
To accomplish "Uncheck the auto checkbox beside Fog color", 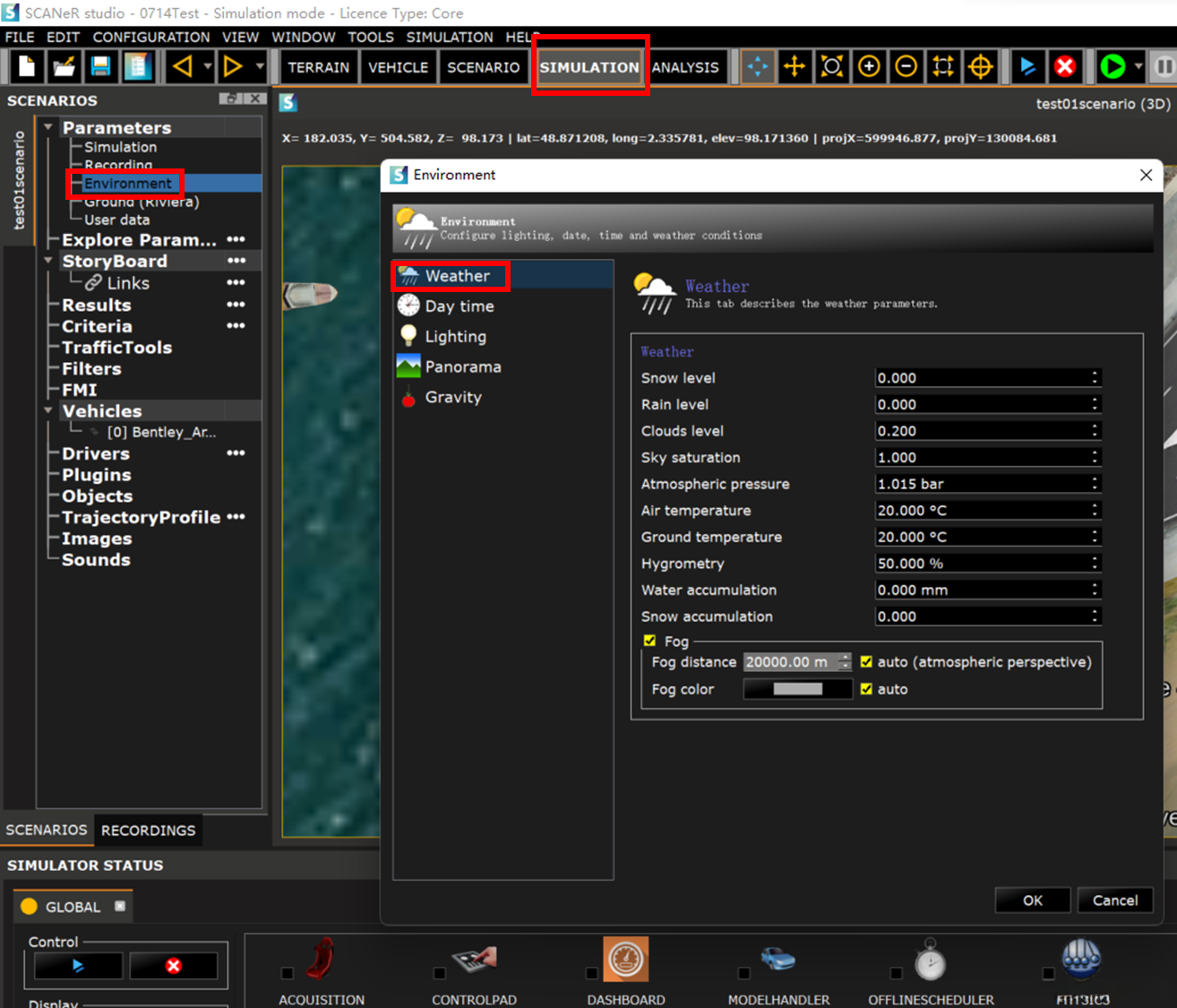I will point(866,689).
